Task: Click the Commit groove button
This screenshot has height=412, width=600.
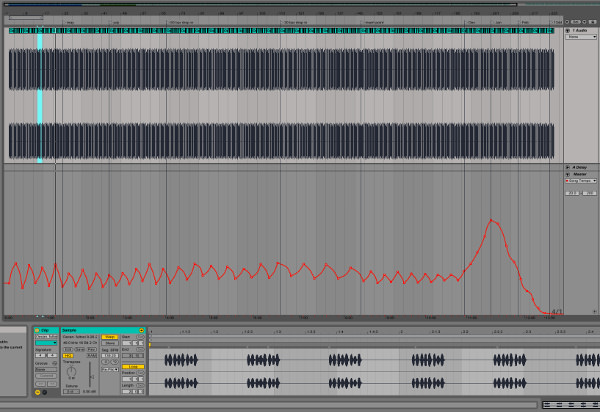Action: pos(46,376)
